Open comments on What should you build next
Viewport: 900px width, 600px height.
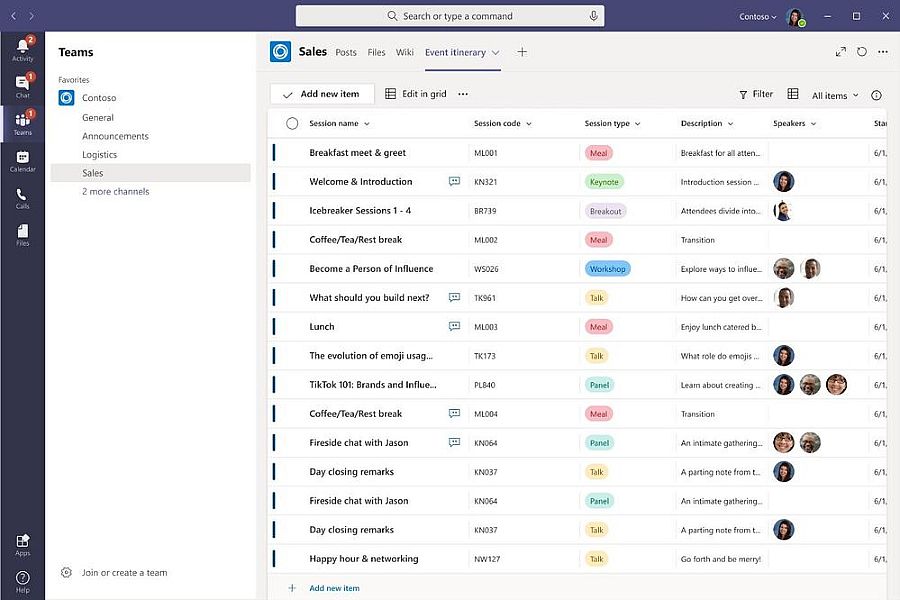click(x=454, y=297)
